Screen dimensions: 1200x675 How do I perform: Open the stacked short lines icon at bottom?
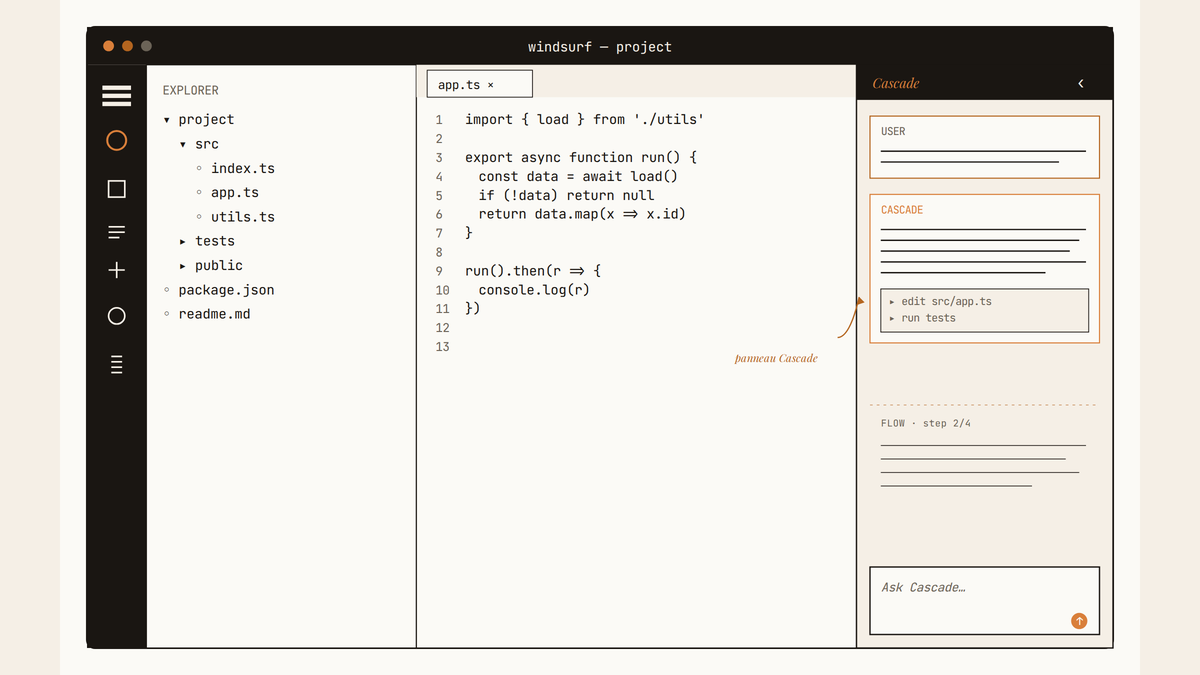click(116, 364)
